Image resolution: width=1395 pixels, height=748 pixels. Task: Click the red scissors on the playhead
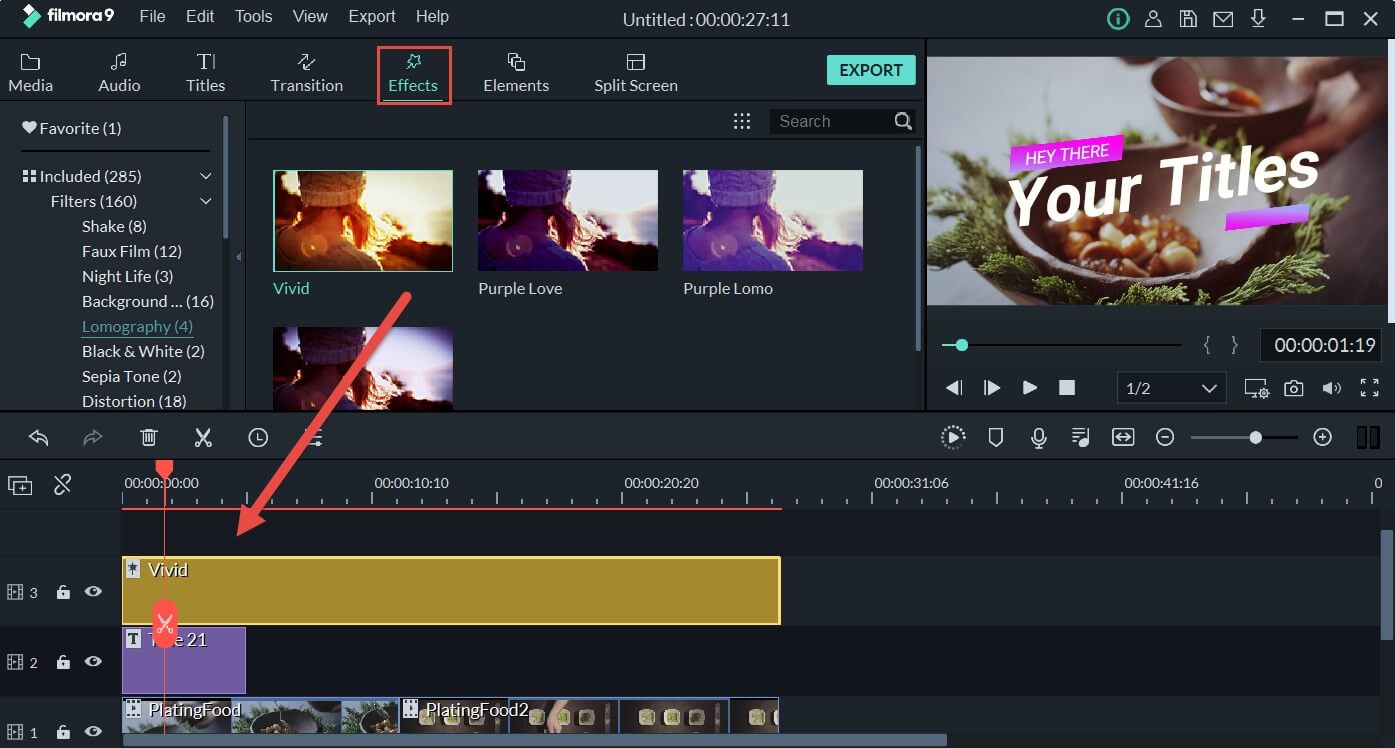[165, 623]
